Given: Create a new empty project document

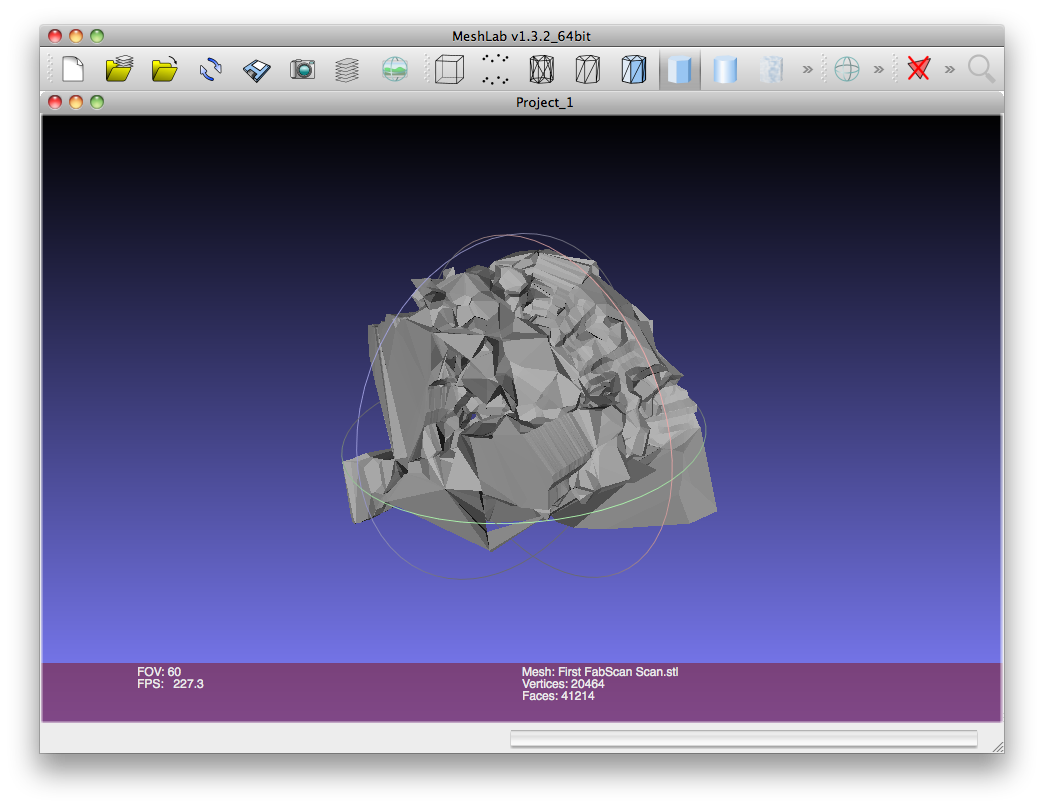Looking at the screenshot, I should [x=71, y=69].
